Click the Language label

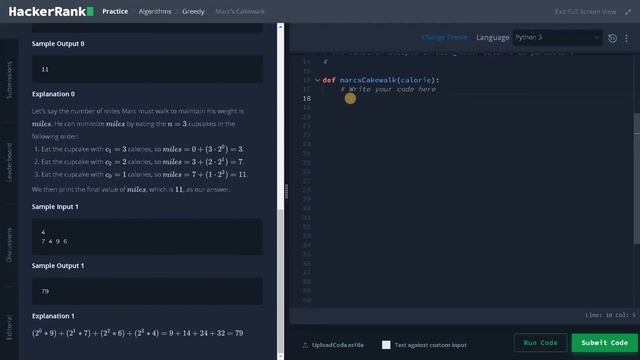point(493,38)
